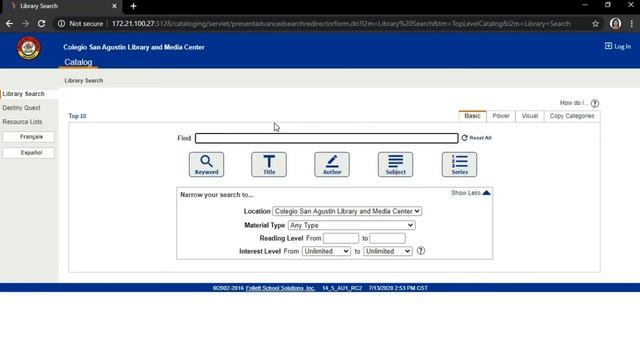Image resolution: width=640 pixels, height=360 pixels.
Task: Open Interest Level From dropdown
Action: click(326, 251)
